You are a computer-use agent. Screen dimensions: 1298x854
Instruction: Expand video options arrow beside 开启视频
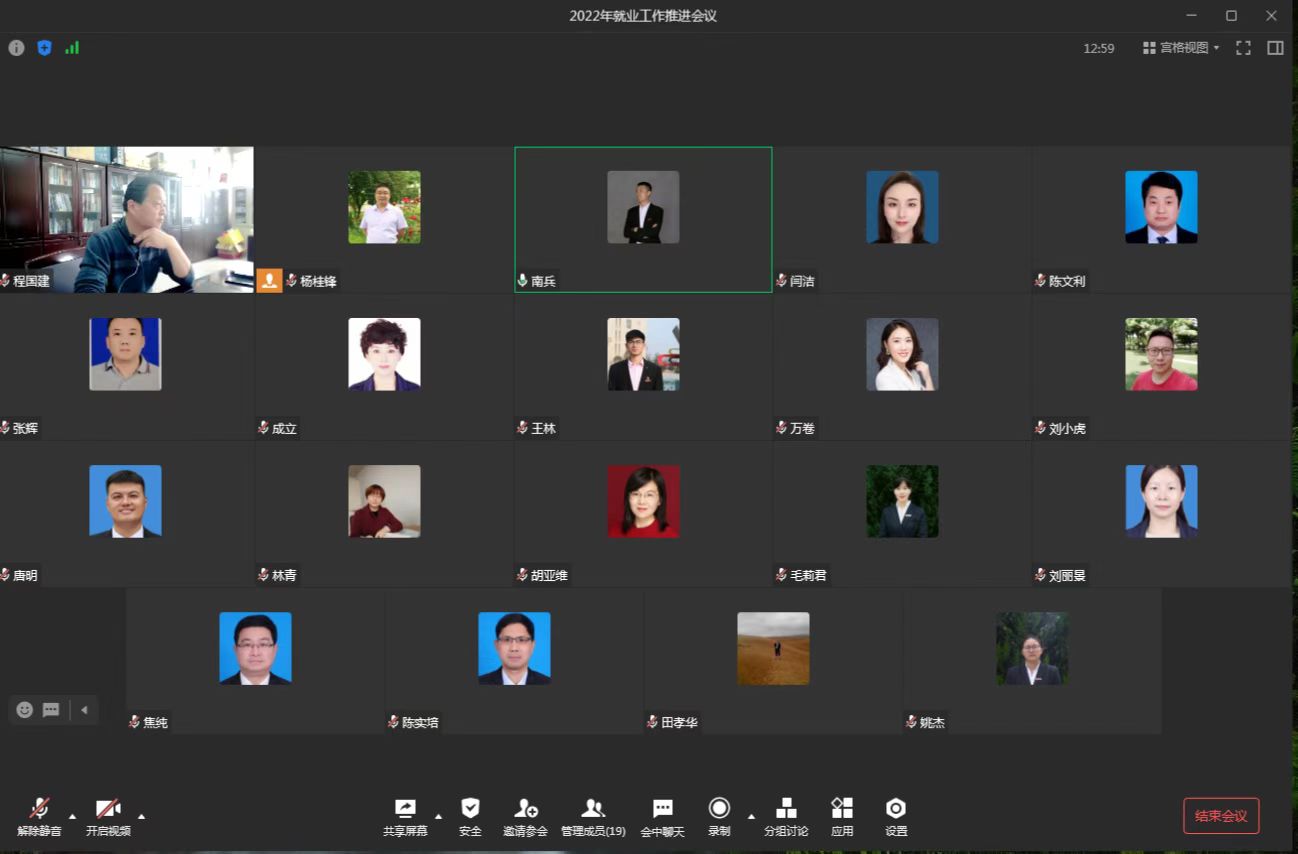[x=141, y=815]
